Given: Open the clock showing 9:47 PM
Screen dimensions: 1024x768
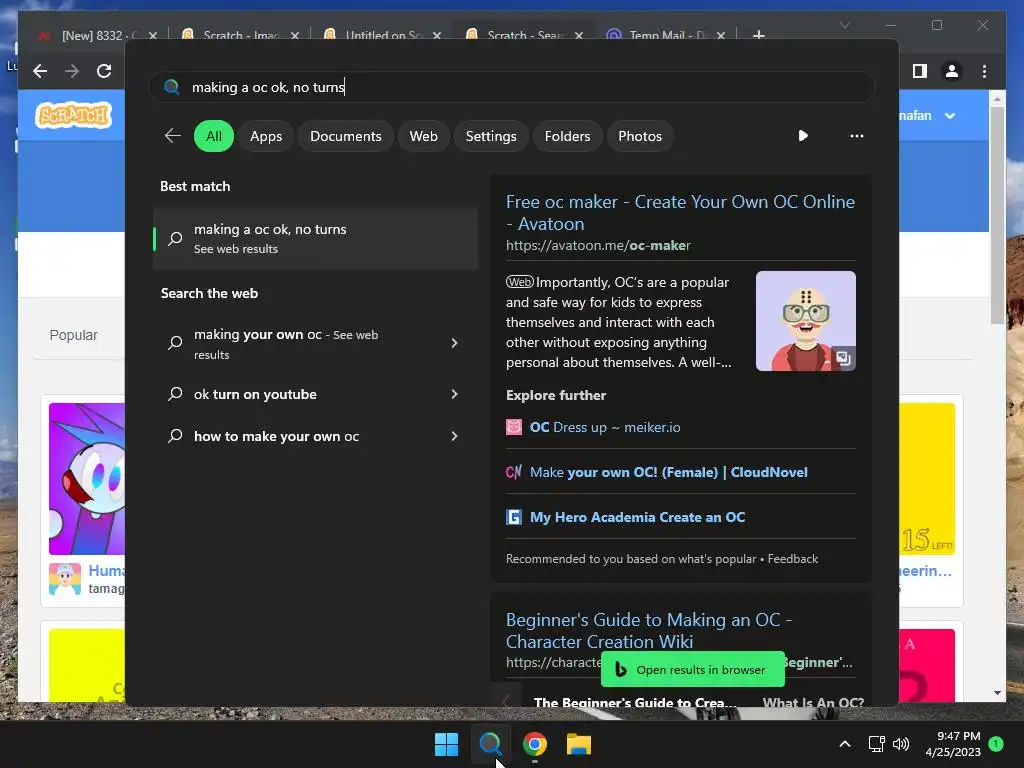Looking at the screenshot, I should (x=953, y=744).
